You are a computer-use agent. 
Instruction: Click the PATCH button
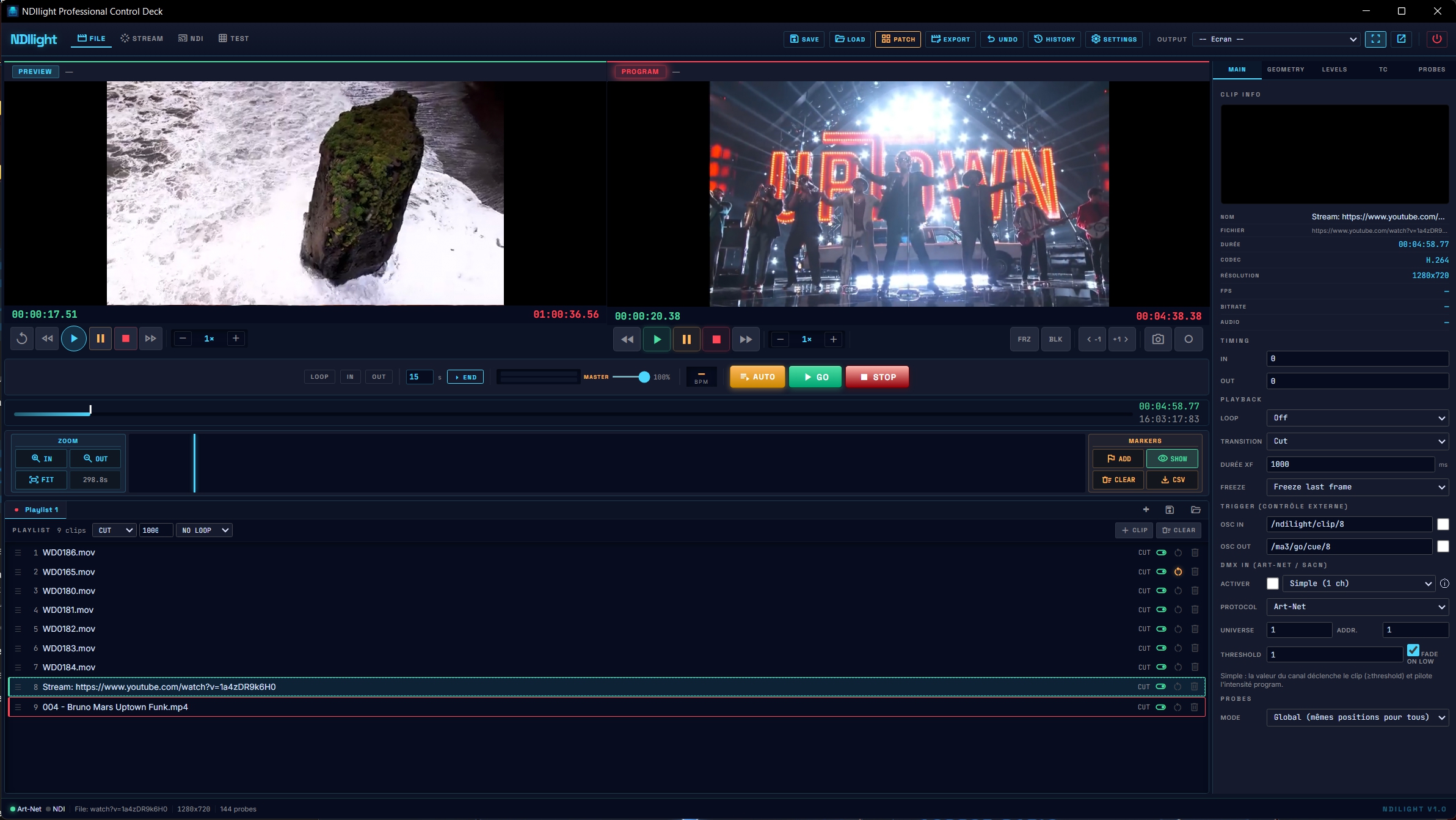click(x=898, y=39)
